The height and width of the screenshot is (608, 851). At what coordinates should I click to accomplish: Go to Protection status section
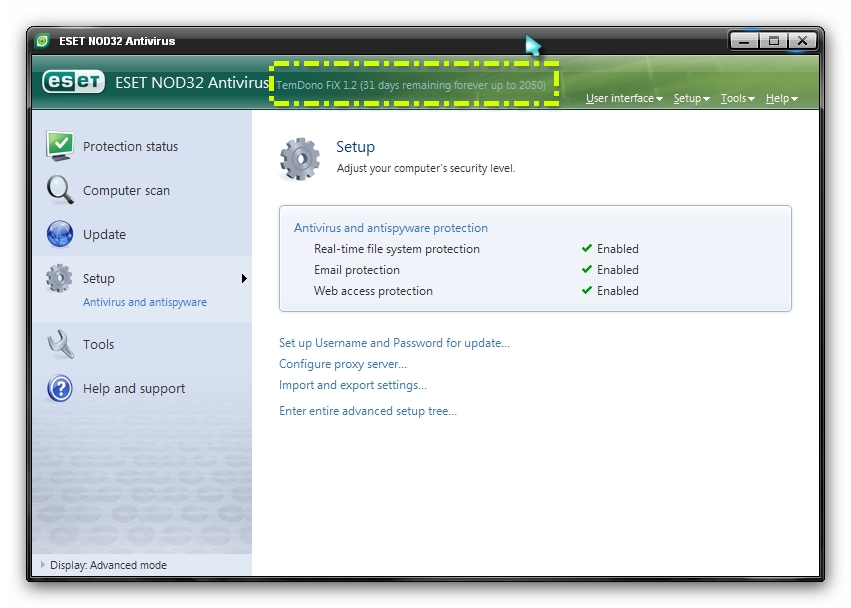tap(130, 147)
